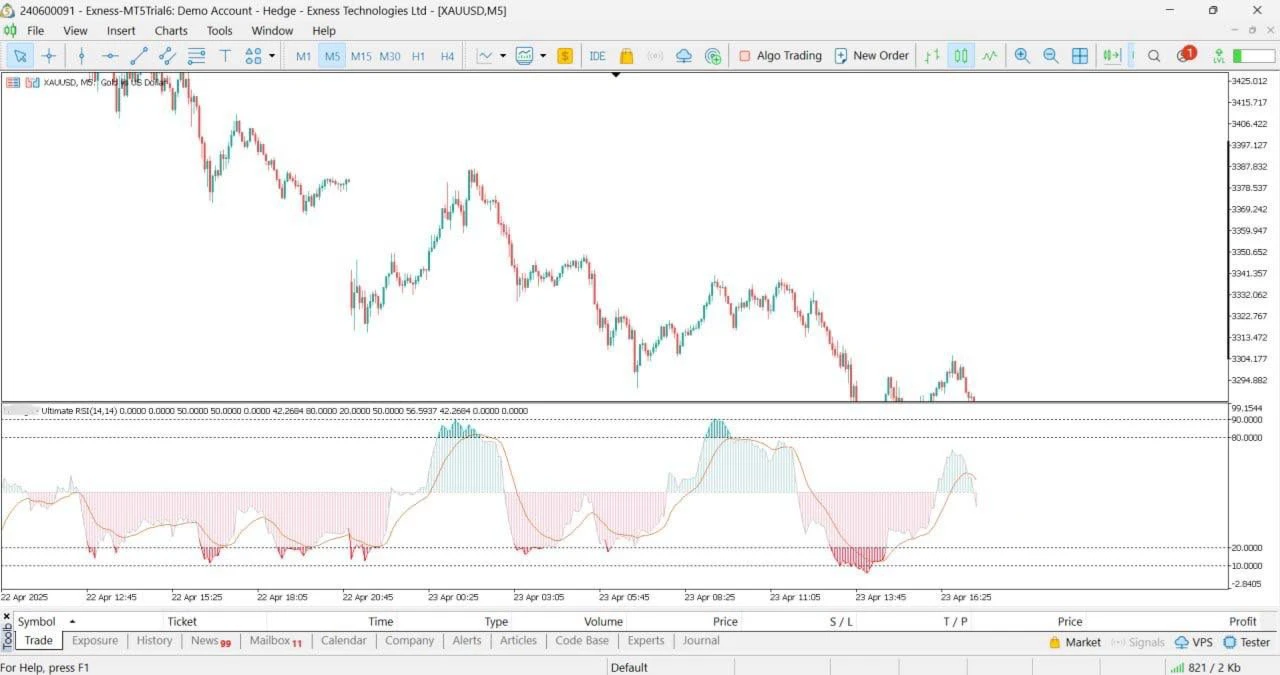This screenshot has height=675, width=1280.
Task: Open the Calendar tab
Action: pyautogui.click(x=343, y=641)
